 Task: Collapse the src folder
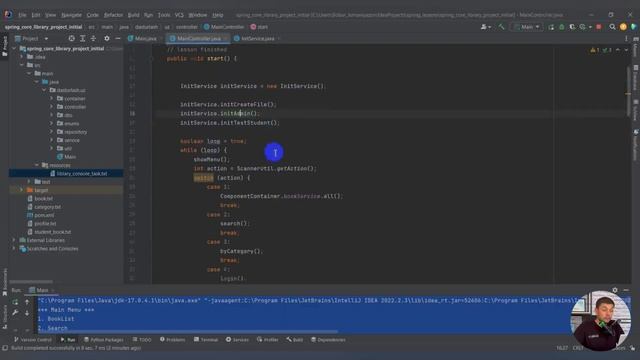coord(22,65)
